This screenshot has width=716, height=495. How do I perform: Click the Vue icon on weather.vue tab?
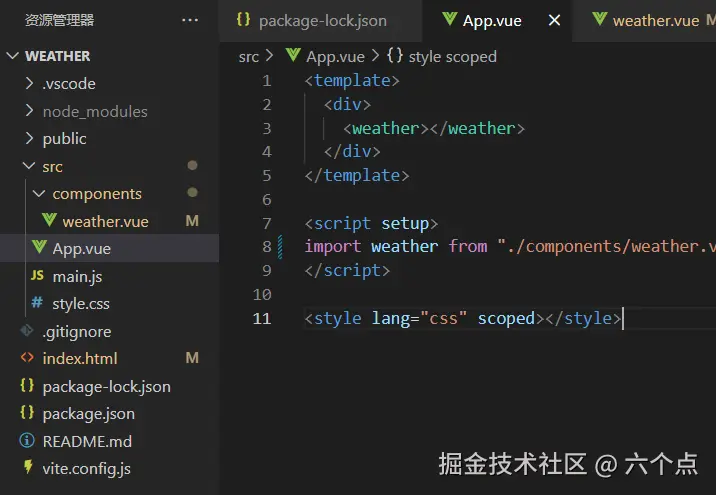600,19
